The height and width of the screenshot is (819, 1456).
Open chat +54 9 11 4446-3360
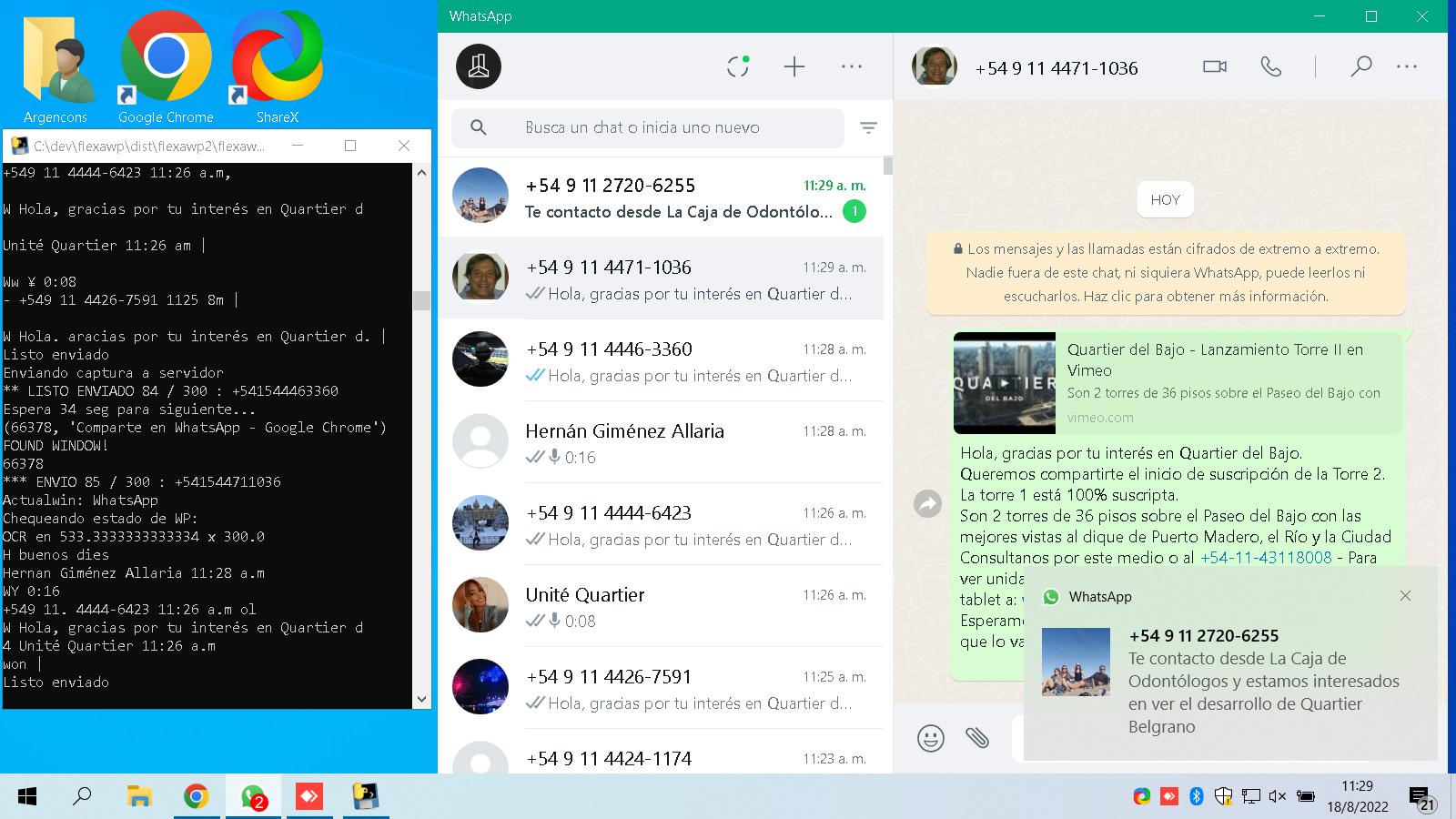coord(661,360)
